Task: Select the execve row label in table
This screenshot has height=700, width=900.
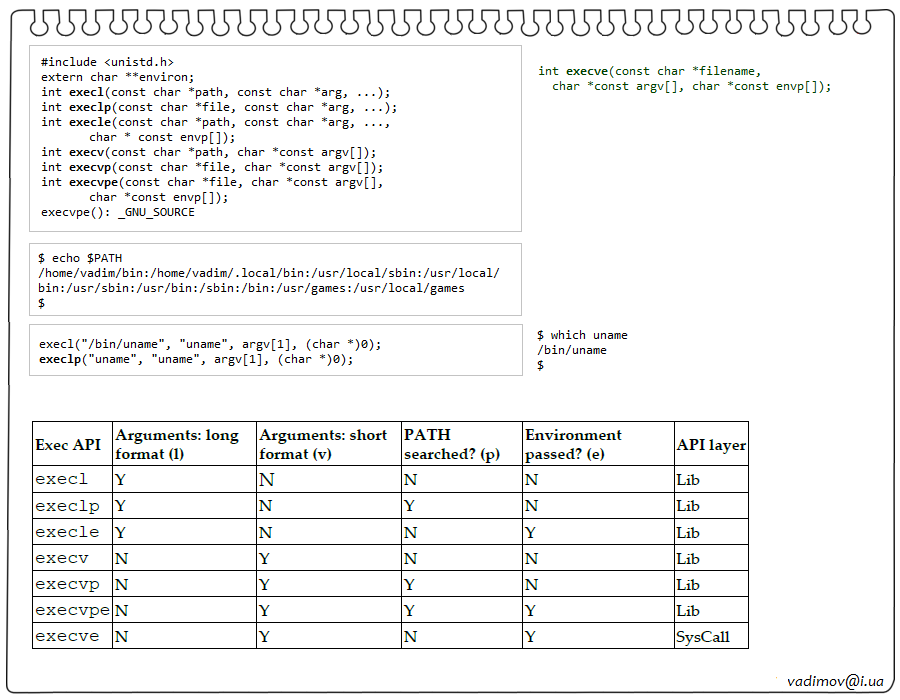Action: coord(67,636)
